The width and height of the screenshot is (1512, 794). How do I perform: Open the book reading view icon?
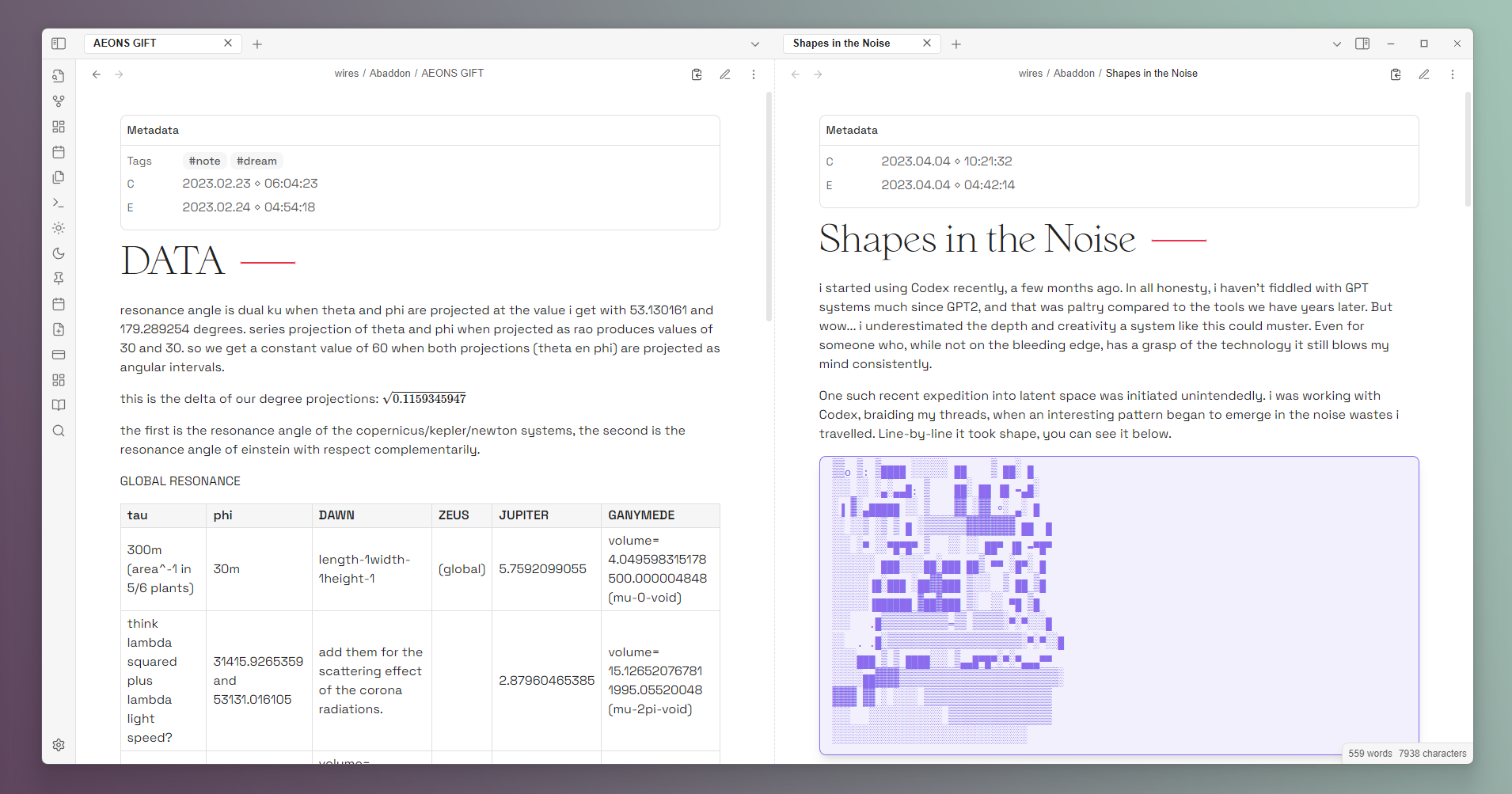click(x=59, y=405)
